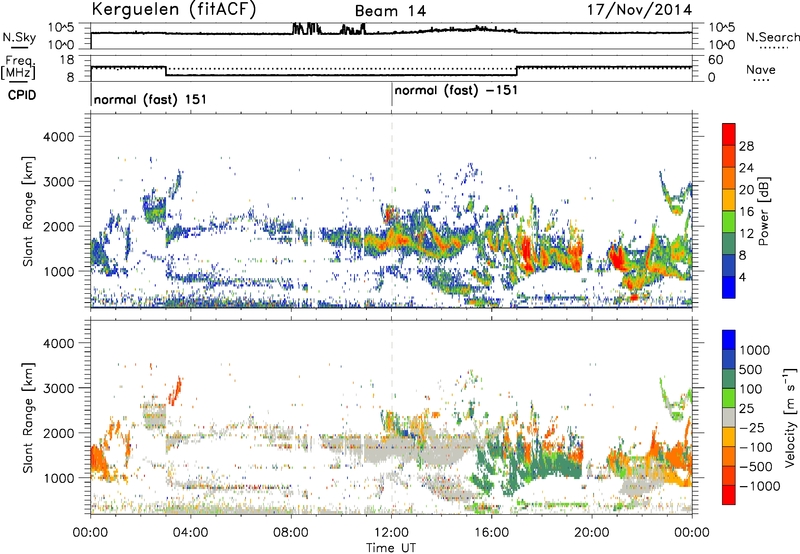Viewport: 800px width, 554px height.
Task: Pick the dark blue top segment of the Velocity colorbar
Action: 729,340
